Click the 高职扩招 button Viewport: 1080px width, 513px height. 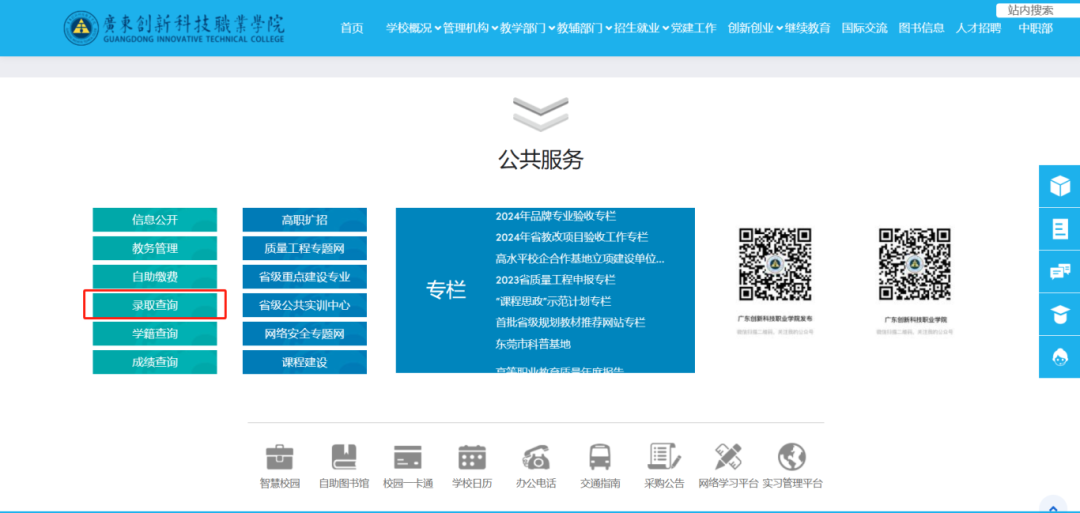coord(304,220)
